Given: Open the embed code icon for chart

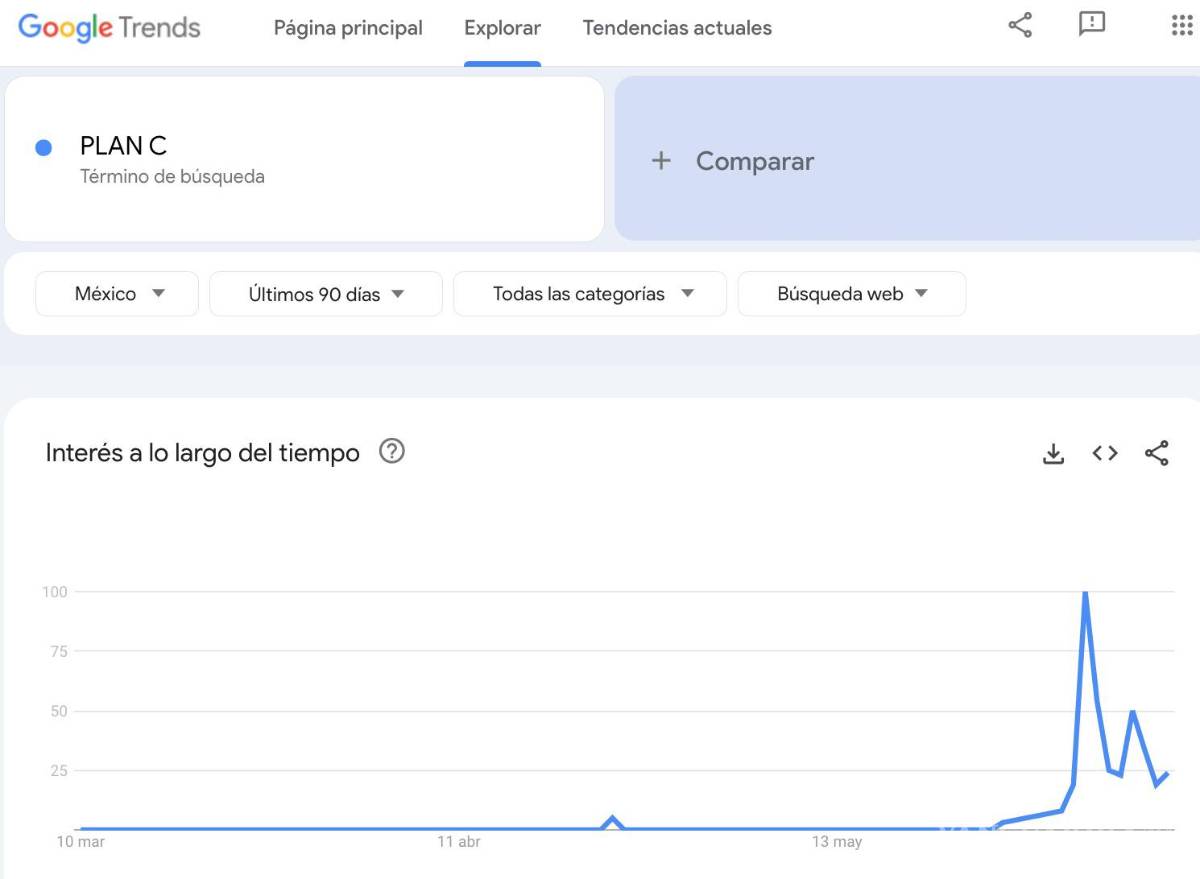Looking at the screenshot, I should tap(1105, 454).
